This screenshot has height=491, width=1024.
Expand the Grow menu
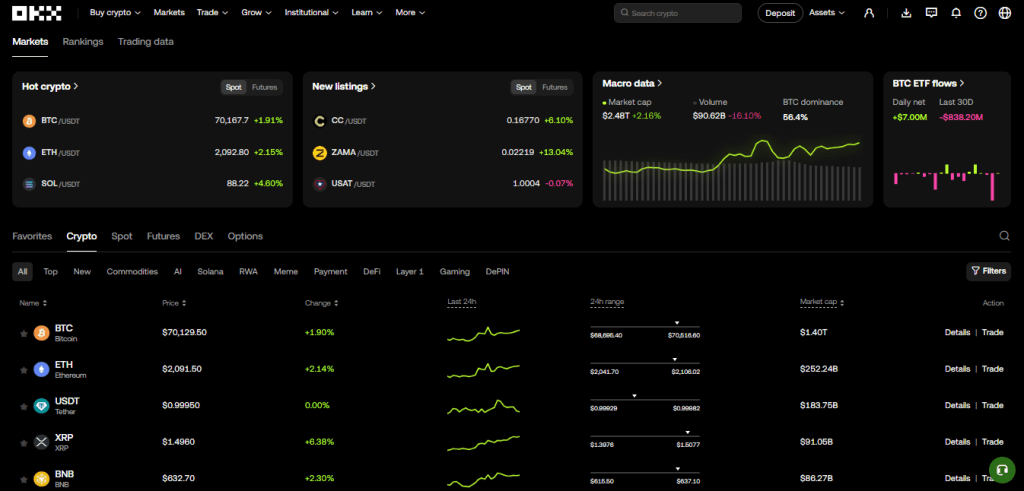pos(257,12)
